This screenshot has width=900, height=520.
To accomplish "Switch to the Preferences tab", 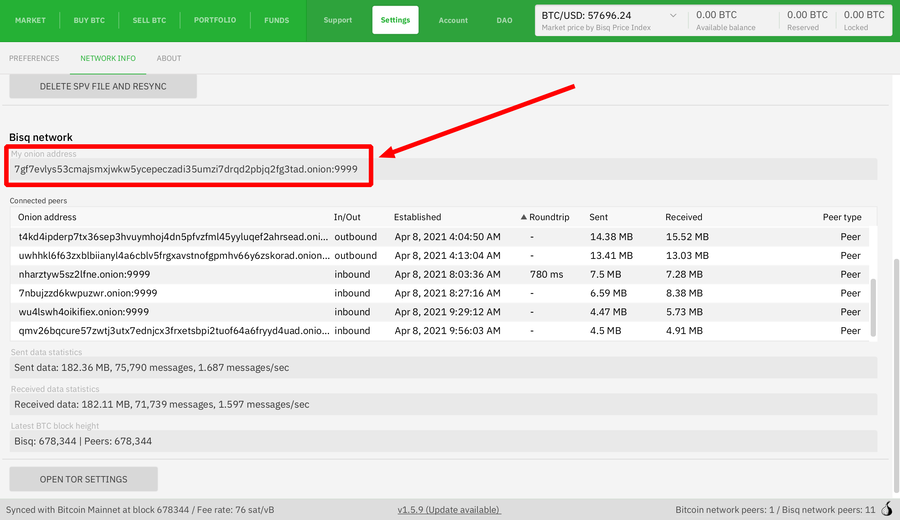I will [34, 58].
